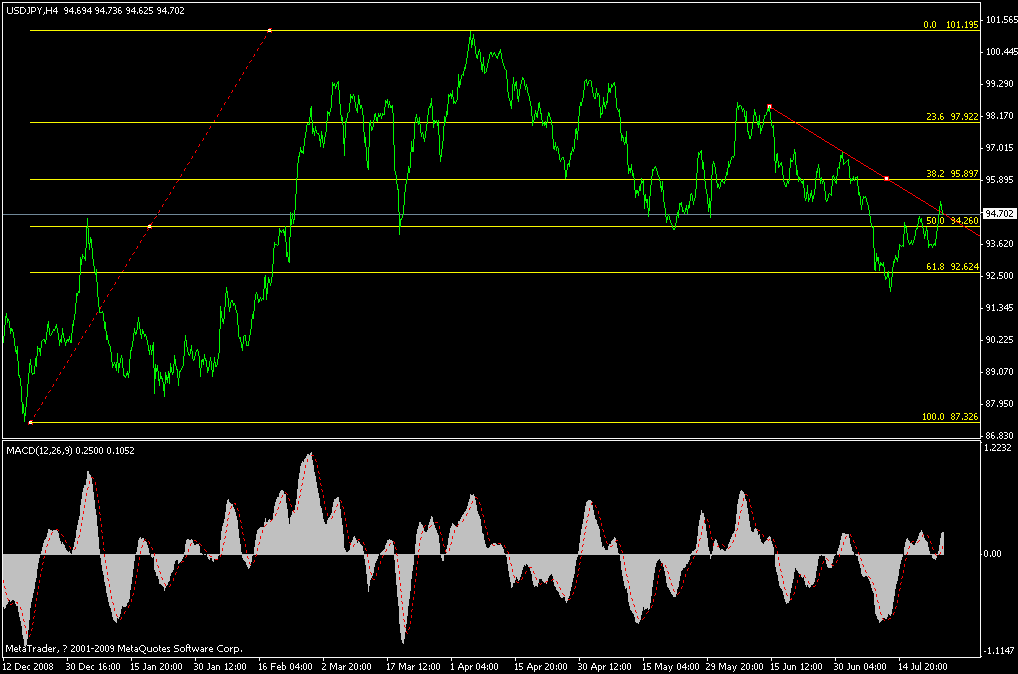
Task: Click the red trendline's second anchor at 38.2 level
Action: [x=887, y=179]
